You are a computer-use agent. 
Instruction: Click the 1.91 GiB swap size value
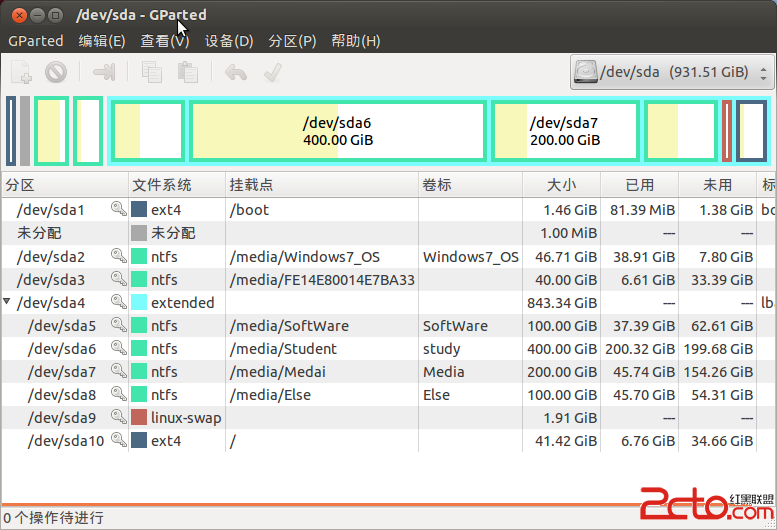[570, 418]
